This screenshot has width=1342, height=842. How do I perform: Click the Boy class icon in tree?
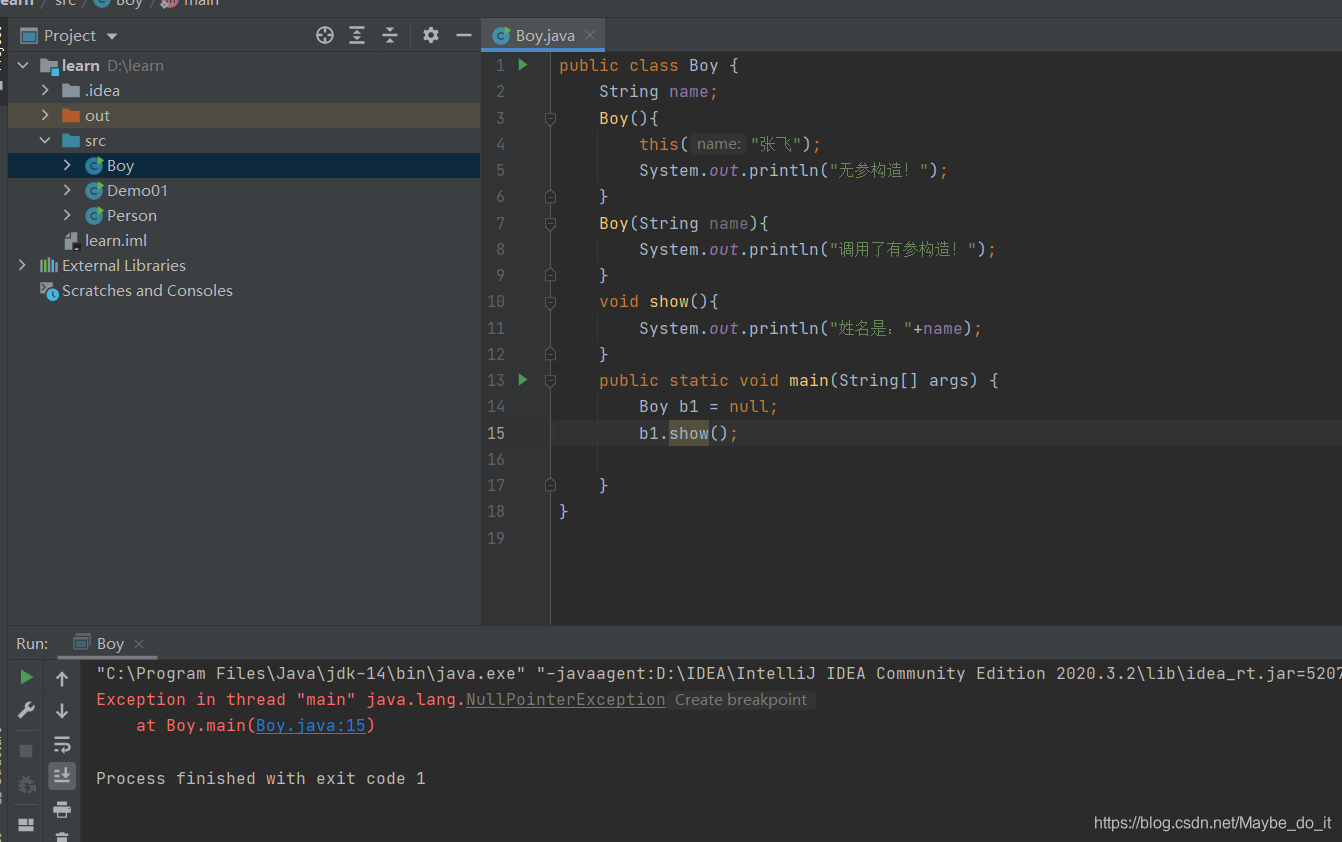94,165
